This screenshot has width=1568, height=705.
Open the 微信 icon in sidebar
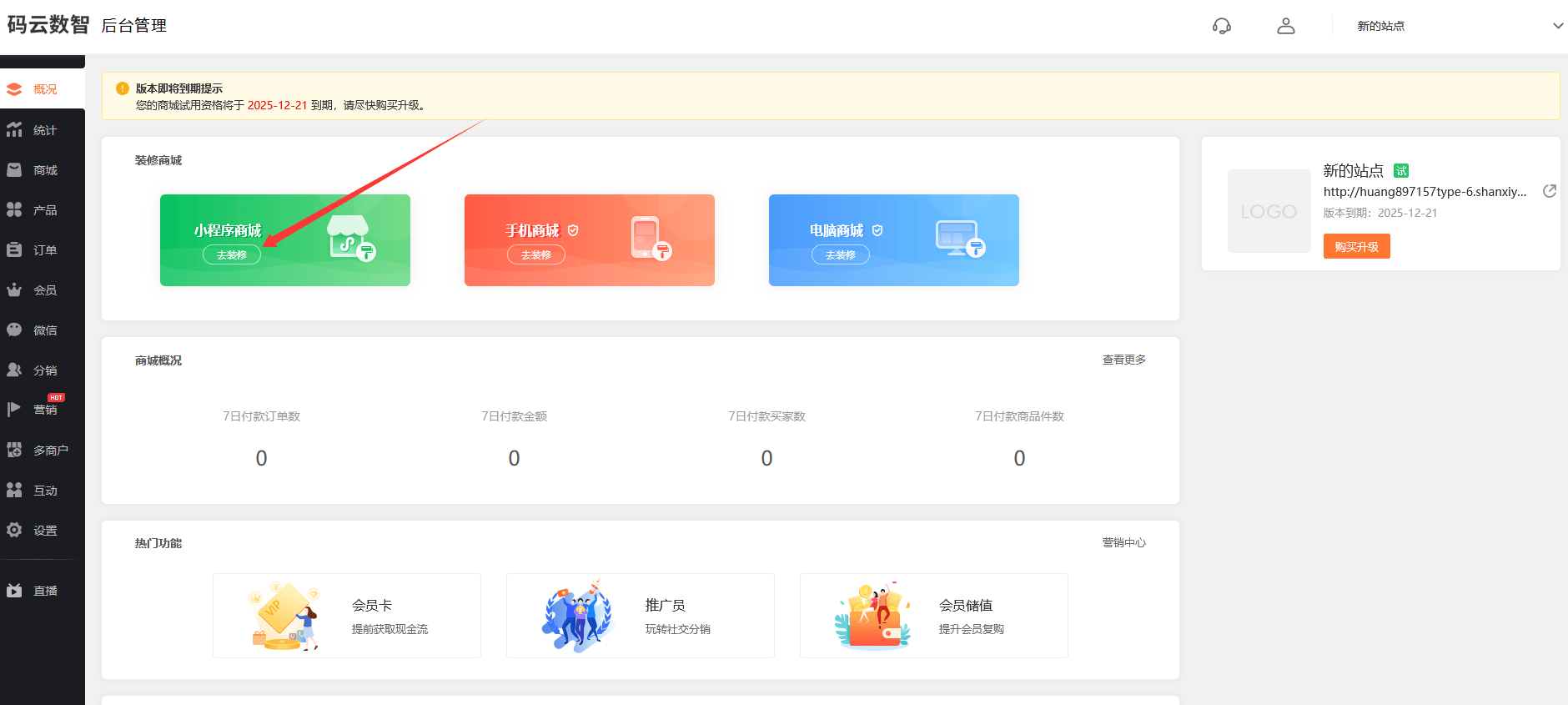point(14,330)
